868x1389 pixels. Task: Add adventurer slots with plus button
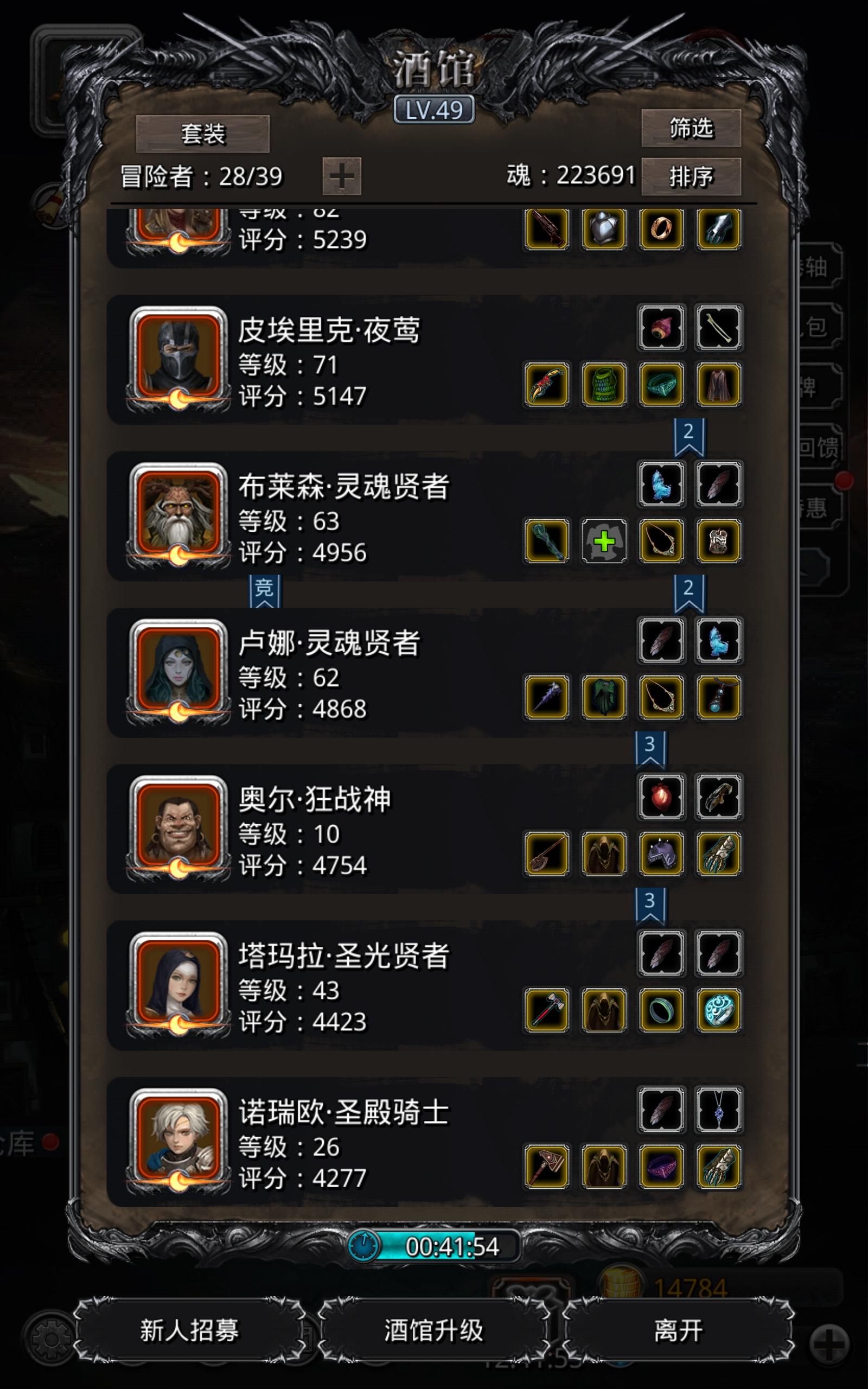tap(342, 176)
